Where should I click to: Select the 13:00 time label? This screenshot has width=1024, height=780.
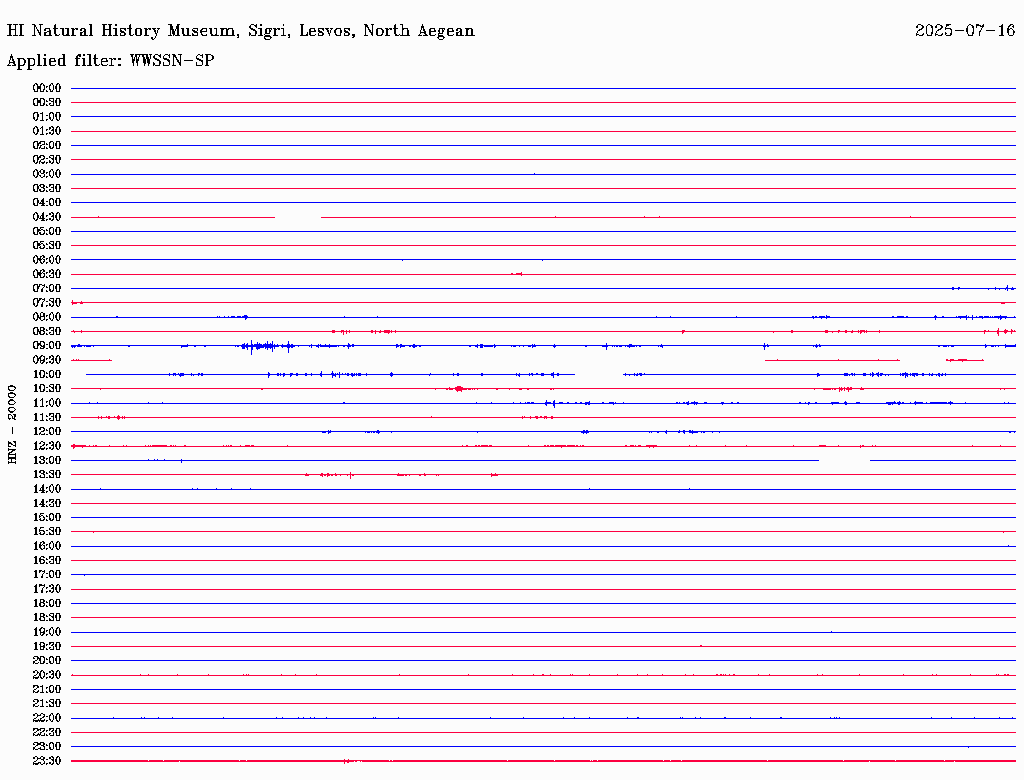[x=47, y=461]
